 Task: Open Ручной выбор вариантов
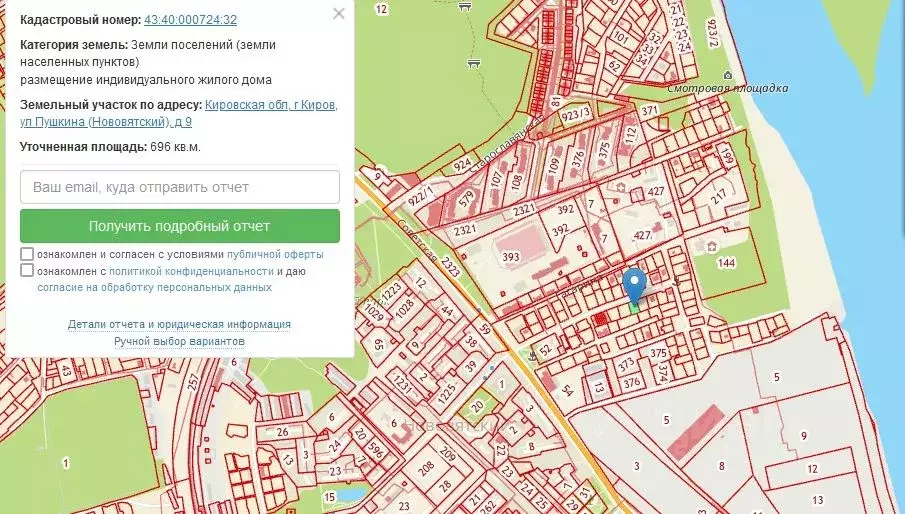pos(179,341)
